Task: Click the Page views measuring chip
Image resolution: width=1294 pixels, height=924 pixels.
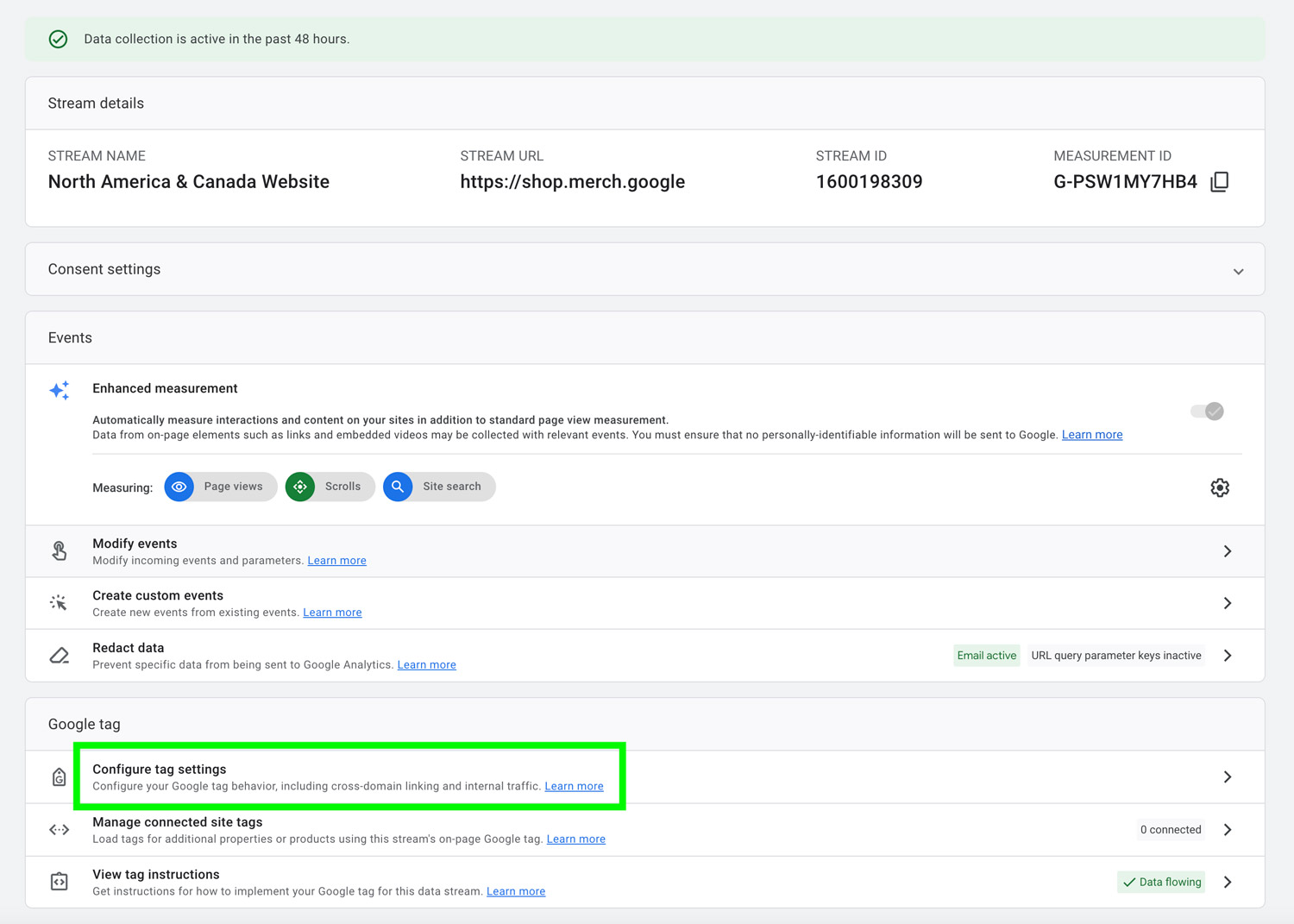Action: click(x=221, y=487)
